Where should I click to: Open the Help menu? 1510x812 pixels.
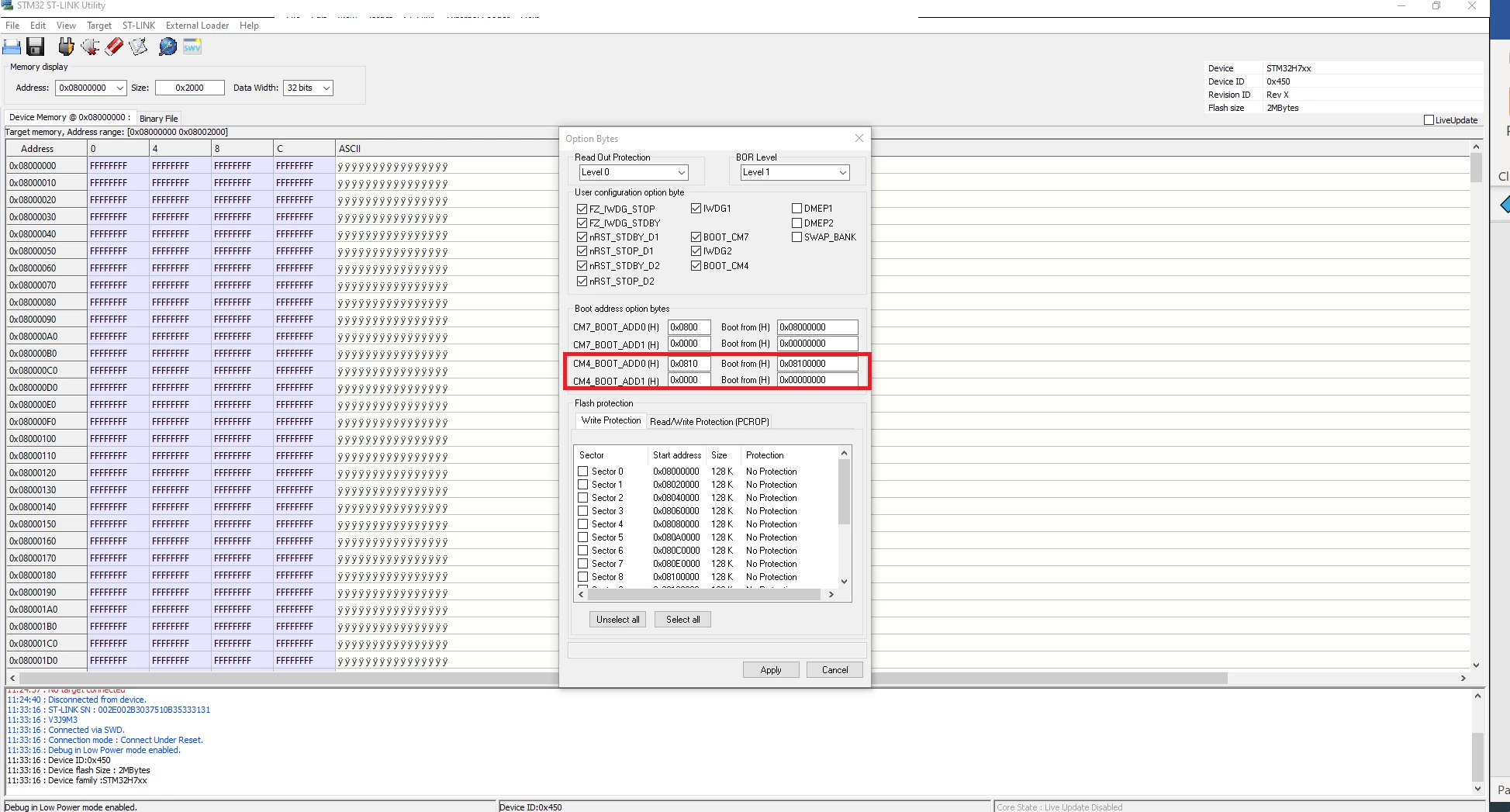249,26
